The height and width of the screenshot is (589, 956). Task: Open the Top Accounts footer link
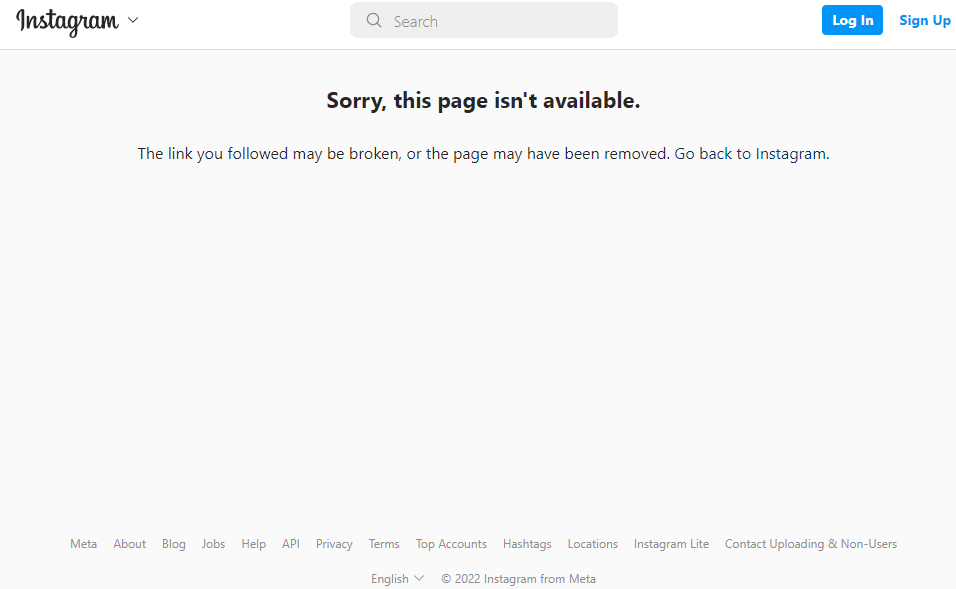click(x=451, y=544)
